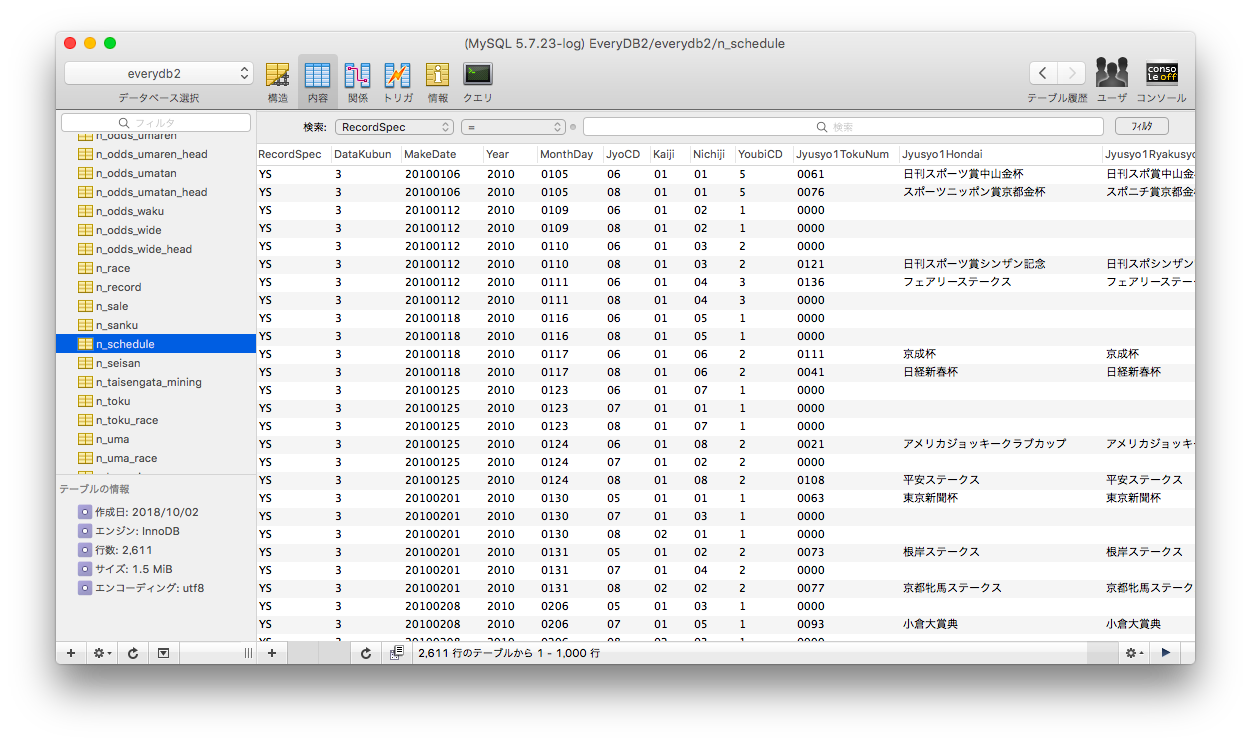
Task: Refresh the table list in sidebar
Action: click(x=133, y=653)
